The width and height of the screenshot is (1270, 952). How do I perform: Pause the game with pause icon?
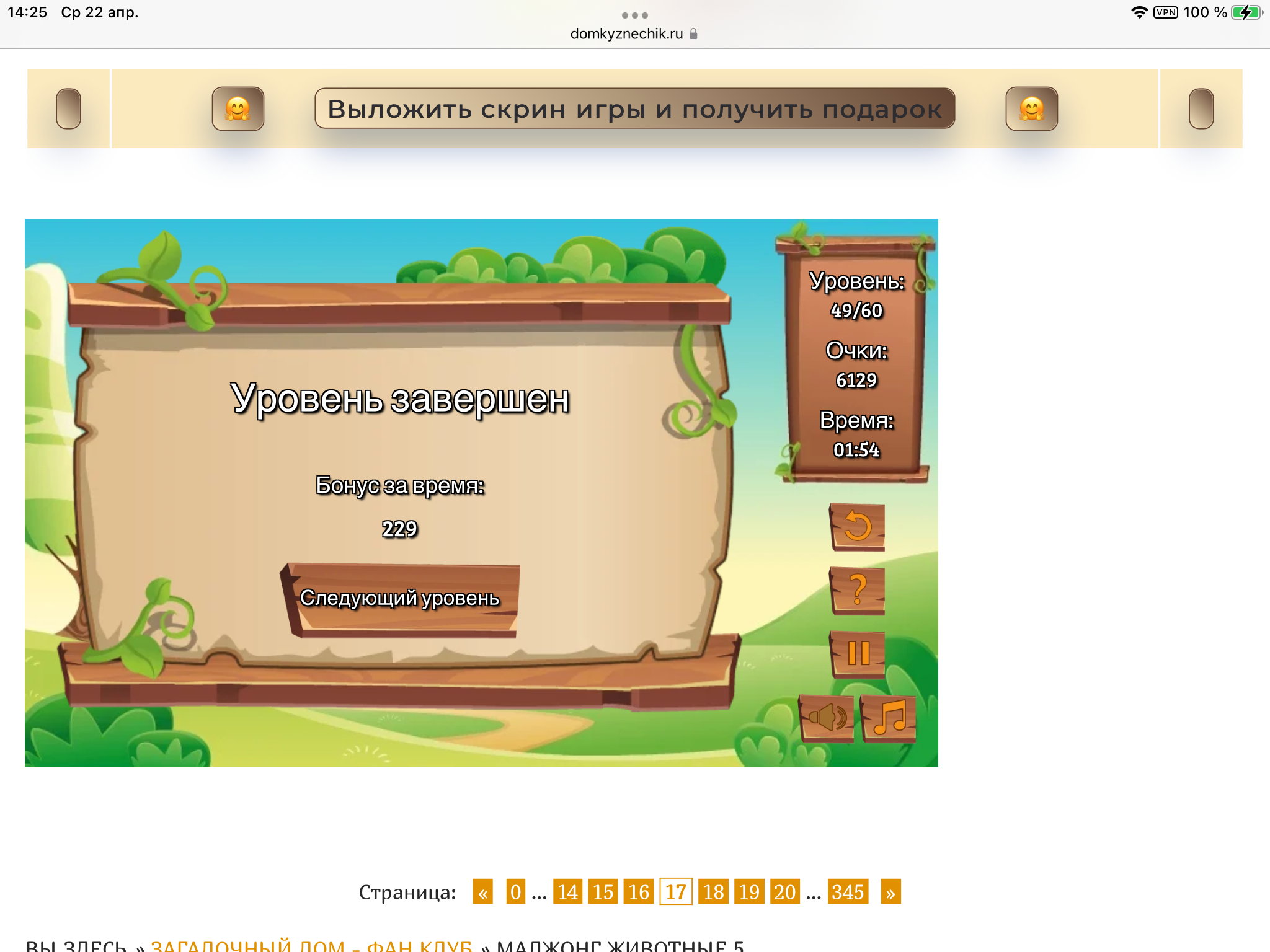(x=858, y=653)
